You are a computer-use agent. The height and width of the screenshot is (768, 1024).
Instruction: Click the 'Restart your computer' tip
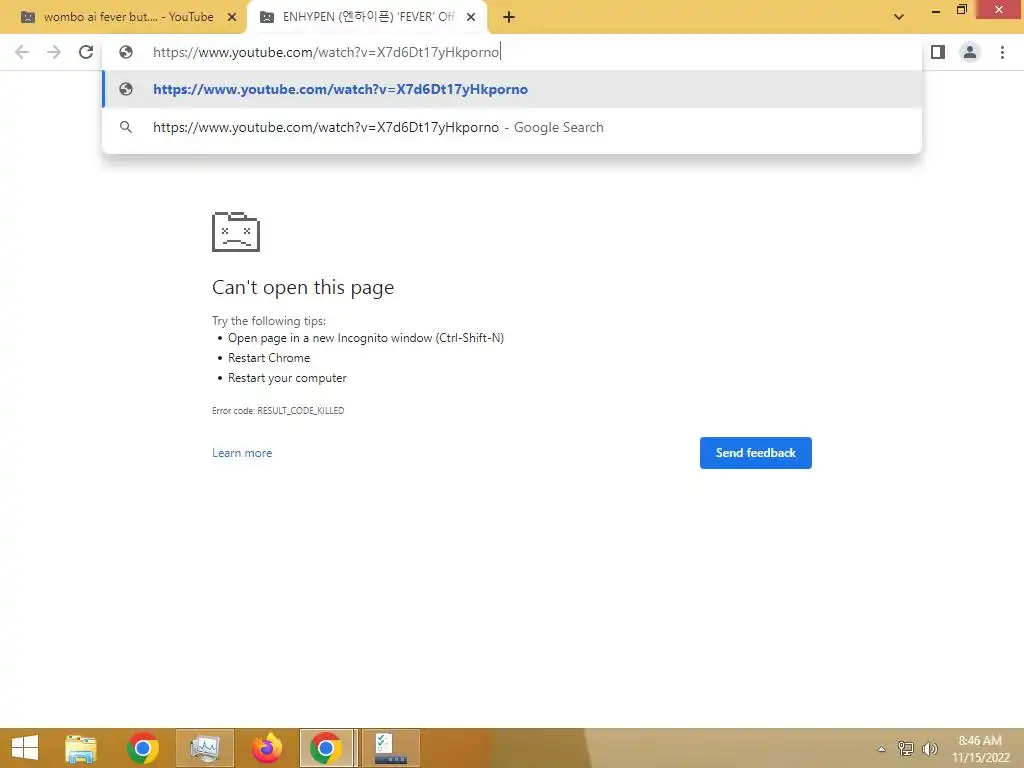287,378
